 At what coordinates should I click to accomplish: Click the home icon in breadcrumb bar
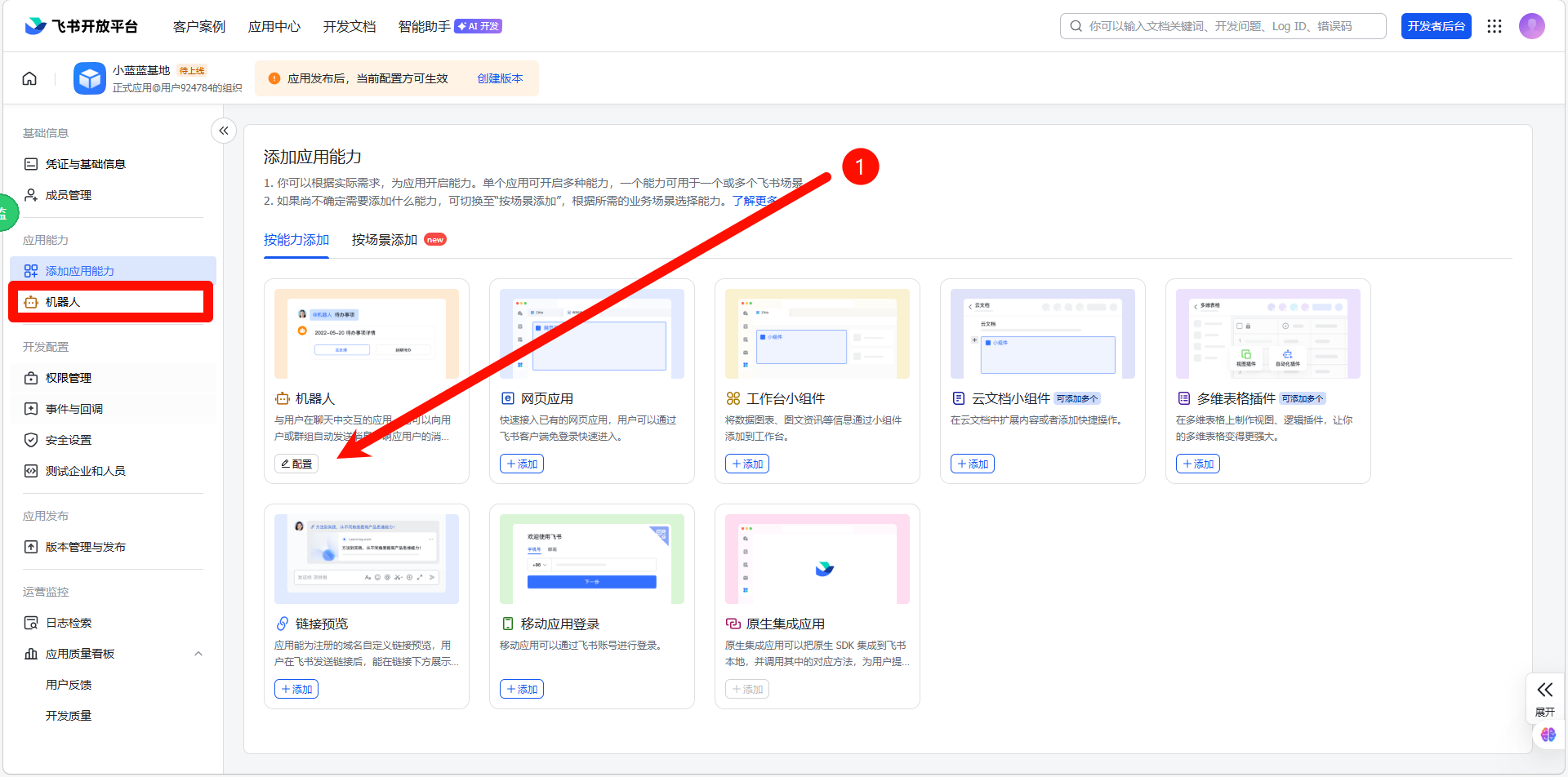[29, 78]
